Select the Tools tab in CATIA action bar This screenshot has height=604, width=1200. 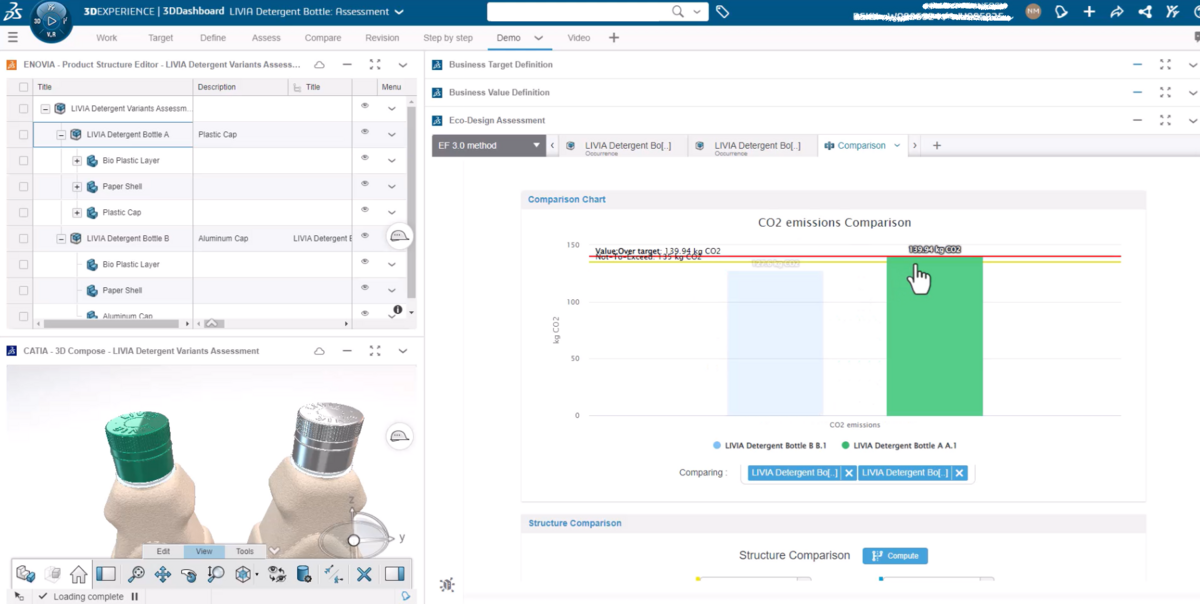(245, 551)
